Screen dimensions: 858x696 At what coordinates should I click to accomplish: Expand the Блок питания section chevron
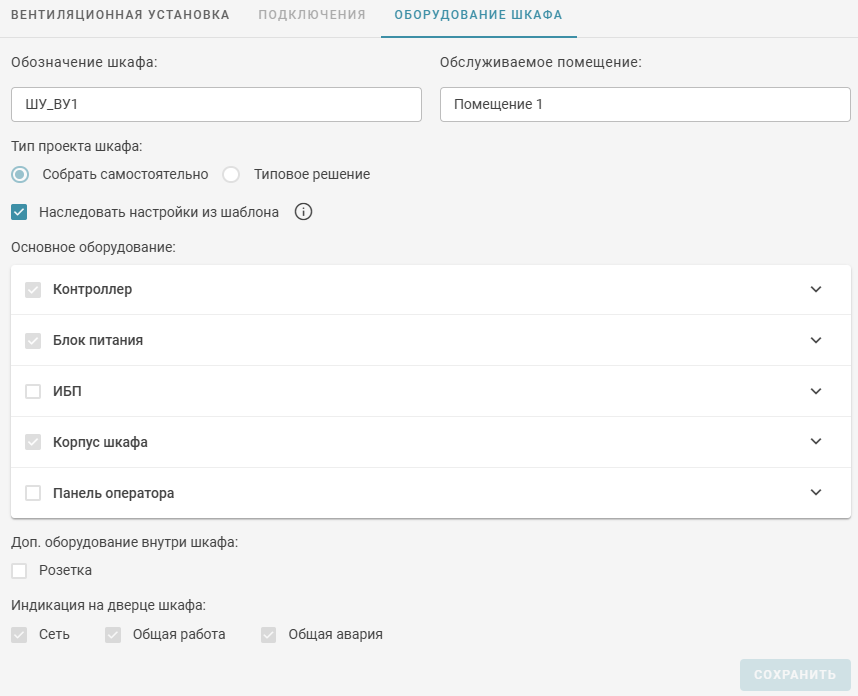point(816,340)
